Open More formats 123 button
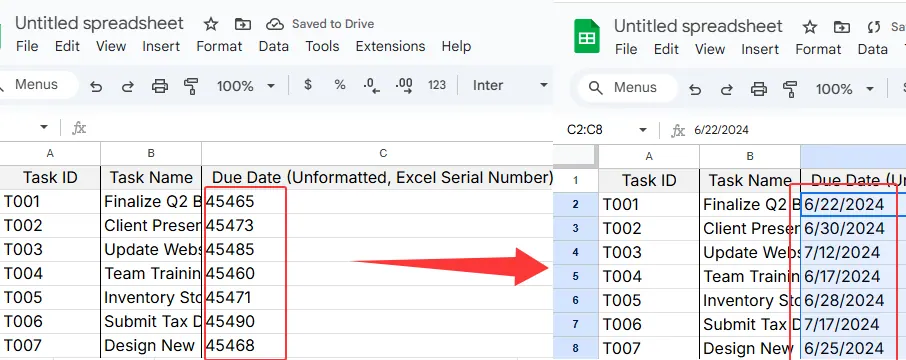This screenshot has height=360, width=906. click(x=437, y=85)
